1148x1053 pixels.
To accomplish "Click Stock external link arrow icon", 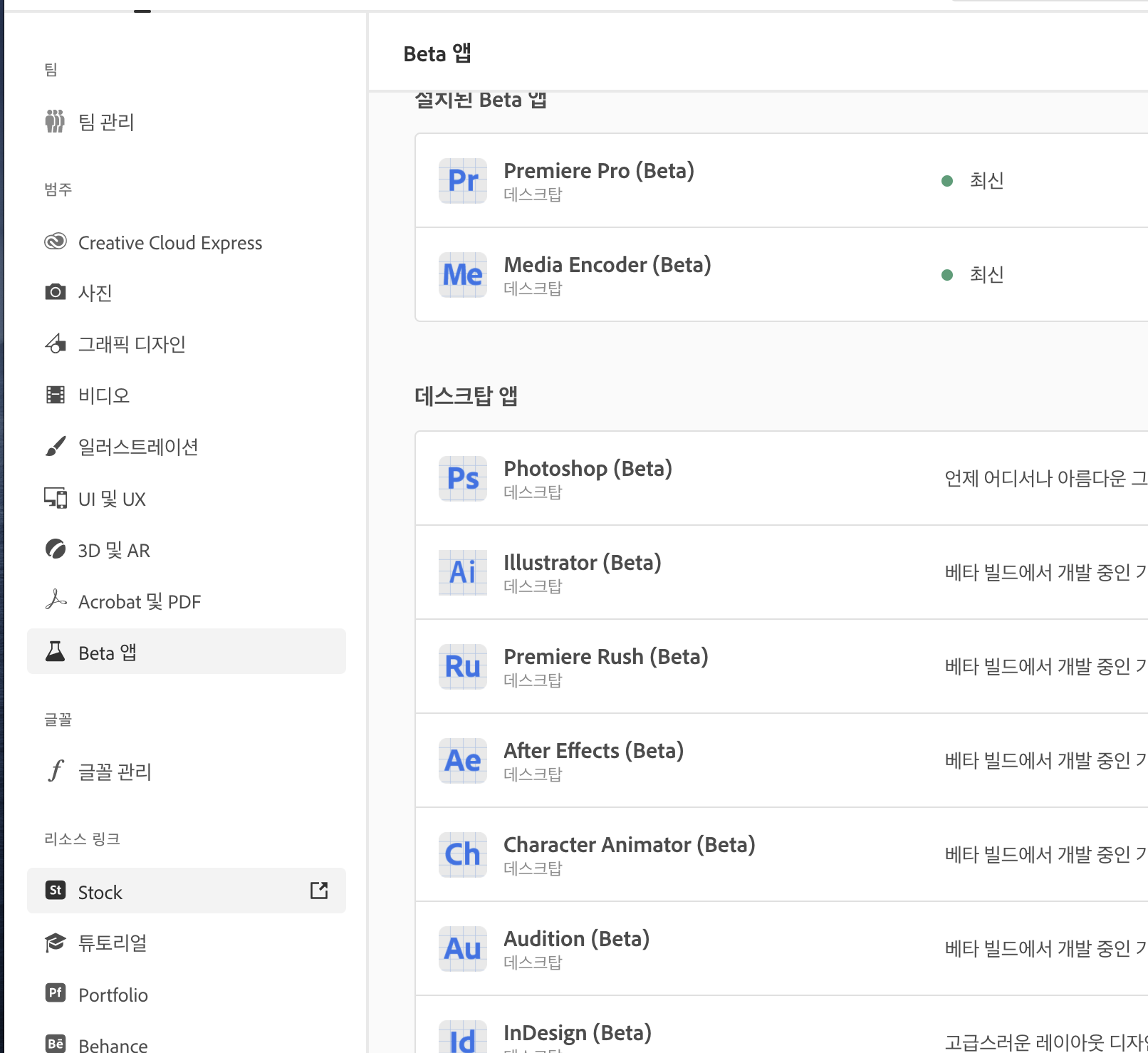I will [x=319, y=890].
